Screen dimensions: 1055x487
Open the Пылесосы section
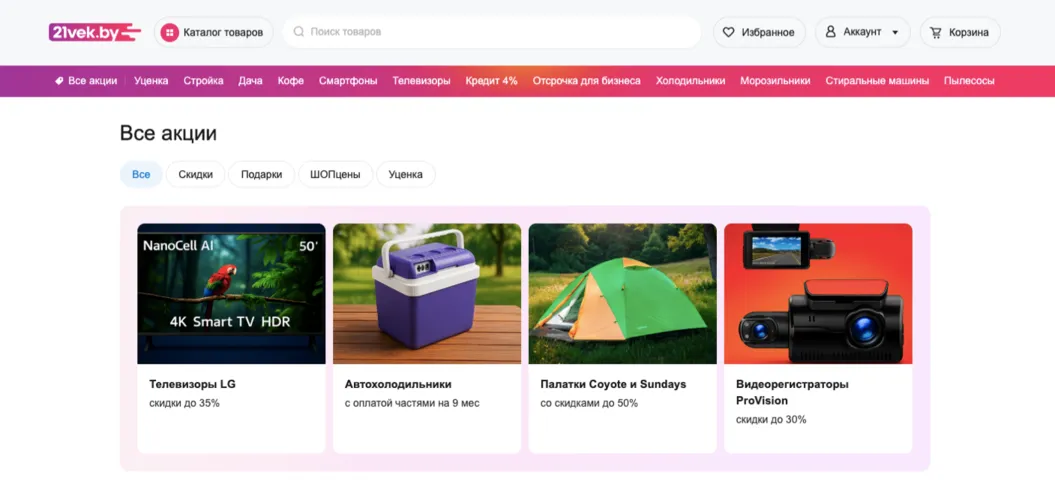point(969,81)
